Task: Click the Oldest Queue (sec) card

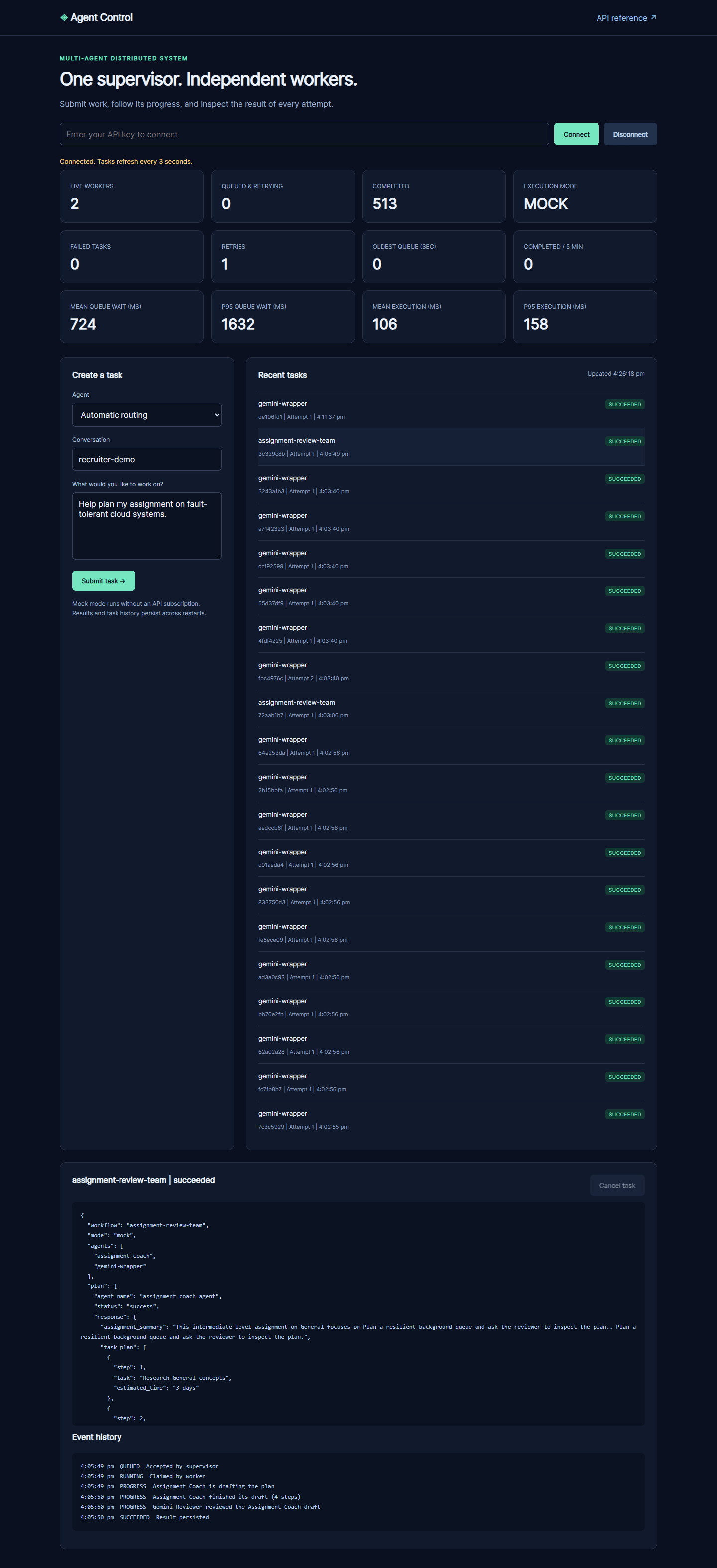Action: tap(434, 256)
